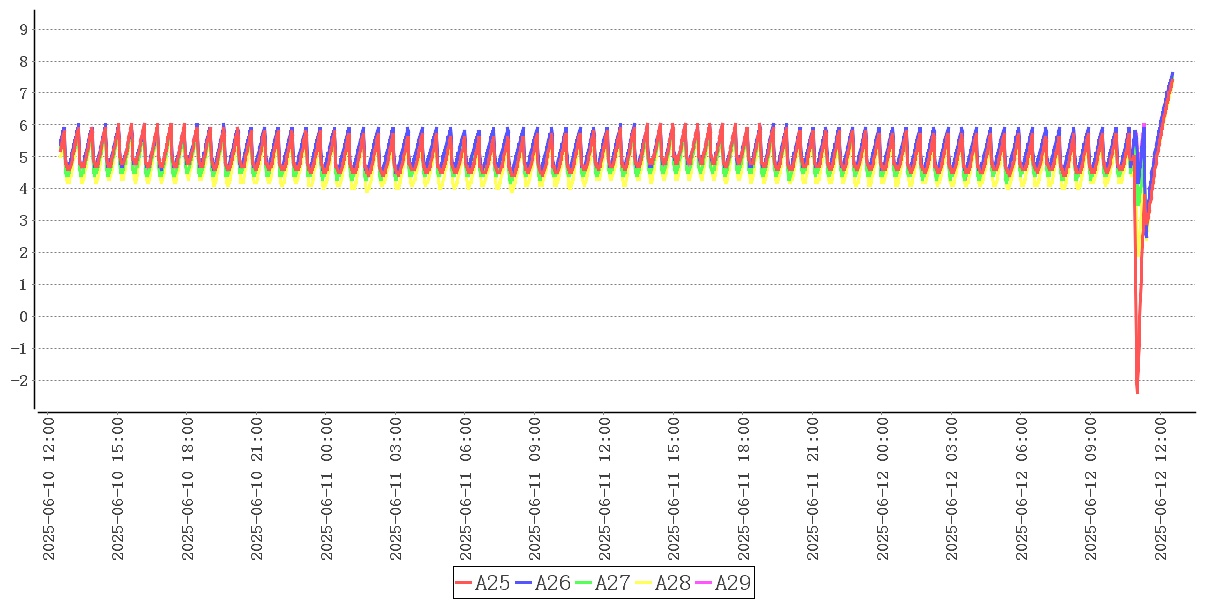Viewport: 1207px width, 600px height.
Task: Click the 2025-06-11 12:00 axis tick label
Action: coord(604,489)
